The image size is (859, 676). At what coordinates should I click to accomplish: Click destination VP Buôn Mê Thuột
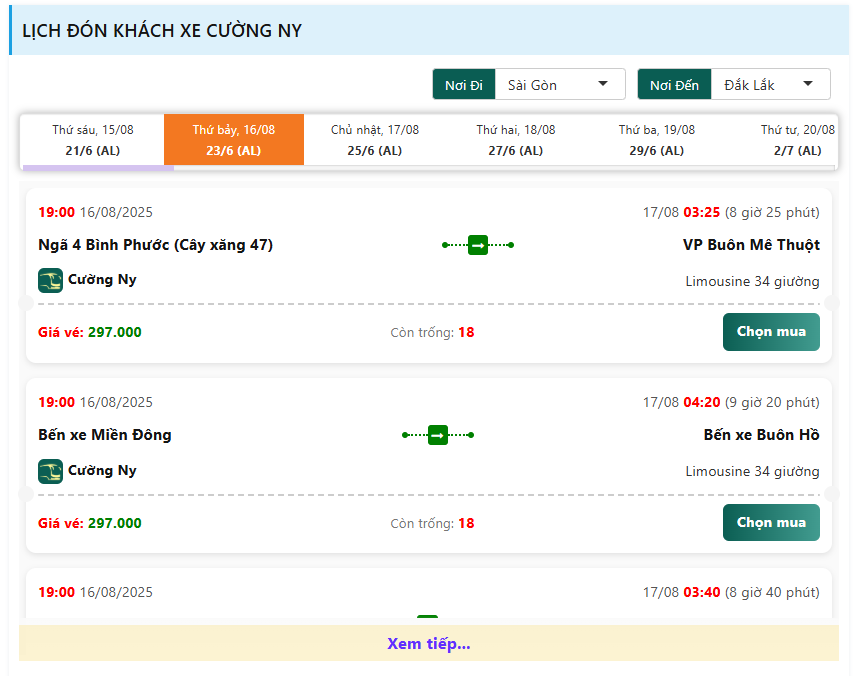[751, 245]
